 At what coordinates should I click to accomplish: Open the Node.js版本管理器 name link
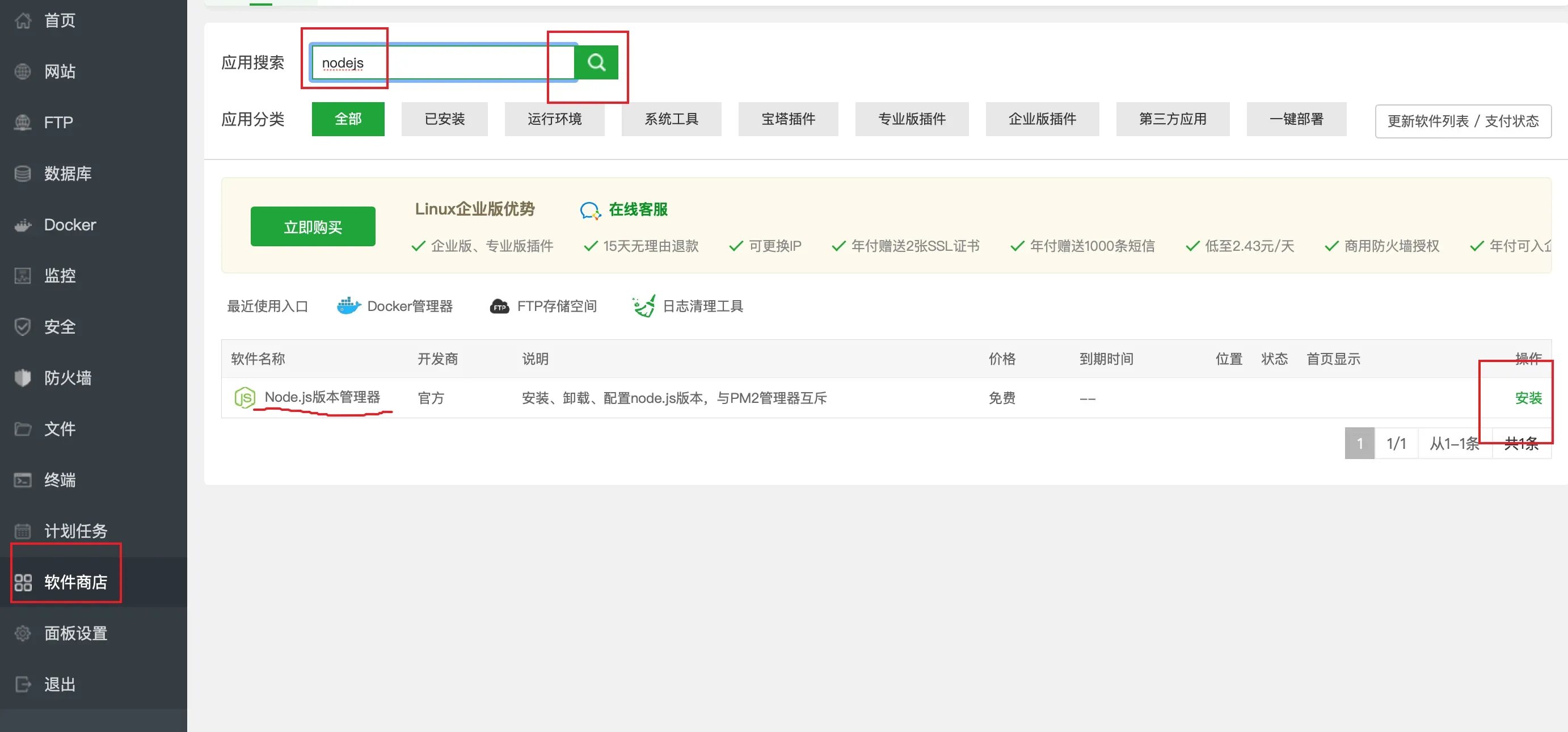[322, 397]
